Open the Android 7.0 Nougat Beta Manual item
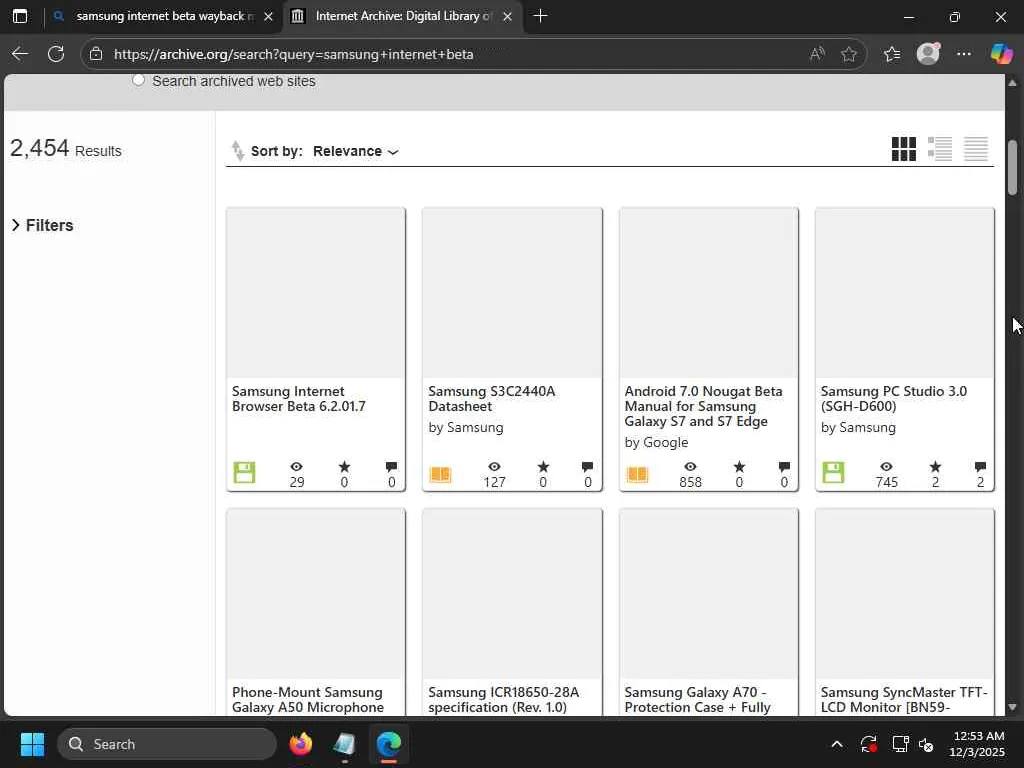The image size is (1024, 768). [x=703, y=406]
